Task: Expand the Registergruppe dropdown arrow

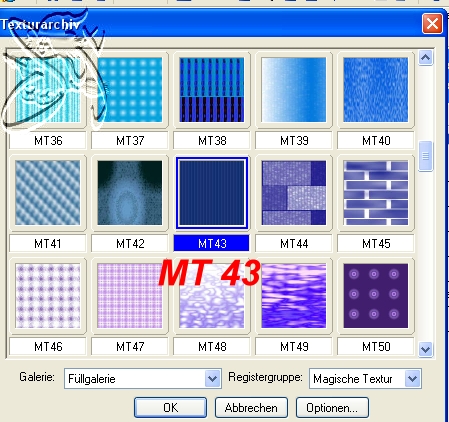Action: (413, 379)
